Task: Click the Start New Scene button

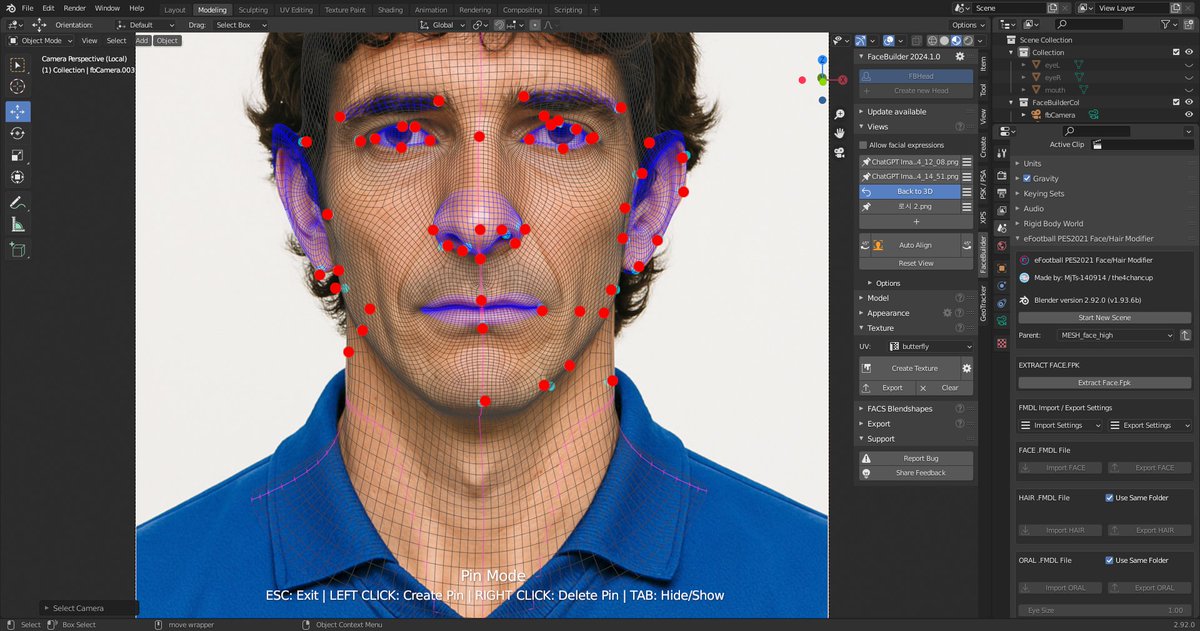Action: 1104,317
